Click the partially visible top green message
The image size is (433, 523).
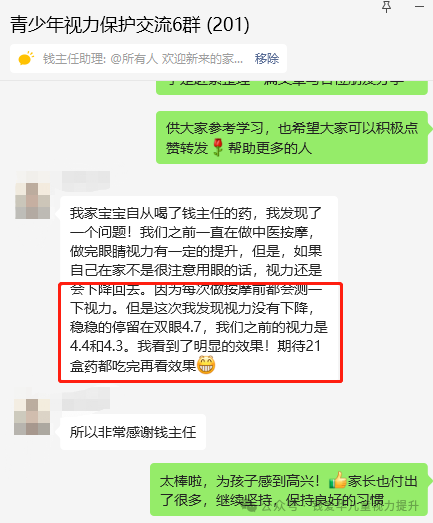[x=292, y=87]
